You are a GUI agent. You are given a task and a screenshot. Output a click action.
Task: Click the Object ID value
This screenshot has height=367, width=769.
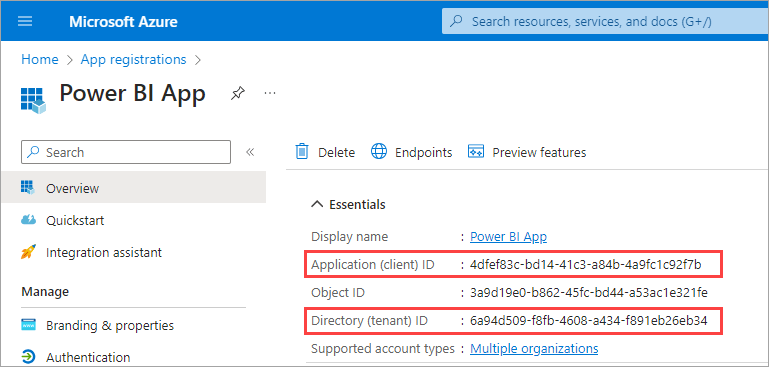point(589,293)
